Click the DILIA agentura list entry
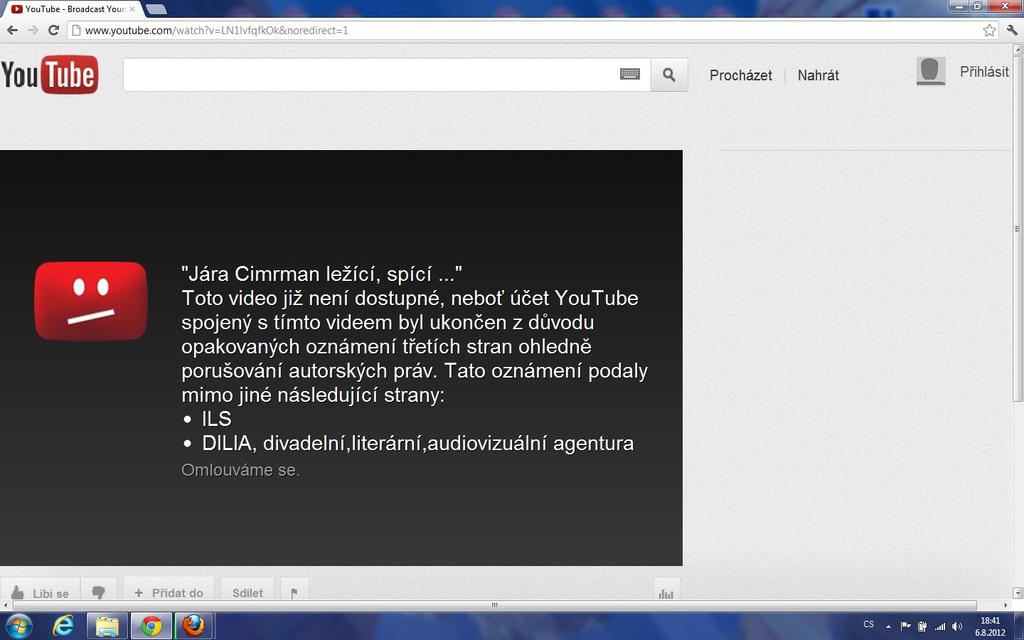The width and height of the screenshot is (1024, 640). click(x=418, y=443)
